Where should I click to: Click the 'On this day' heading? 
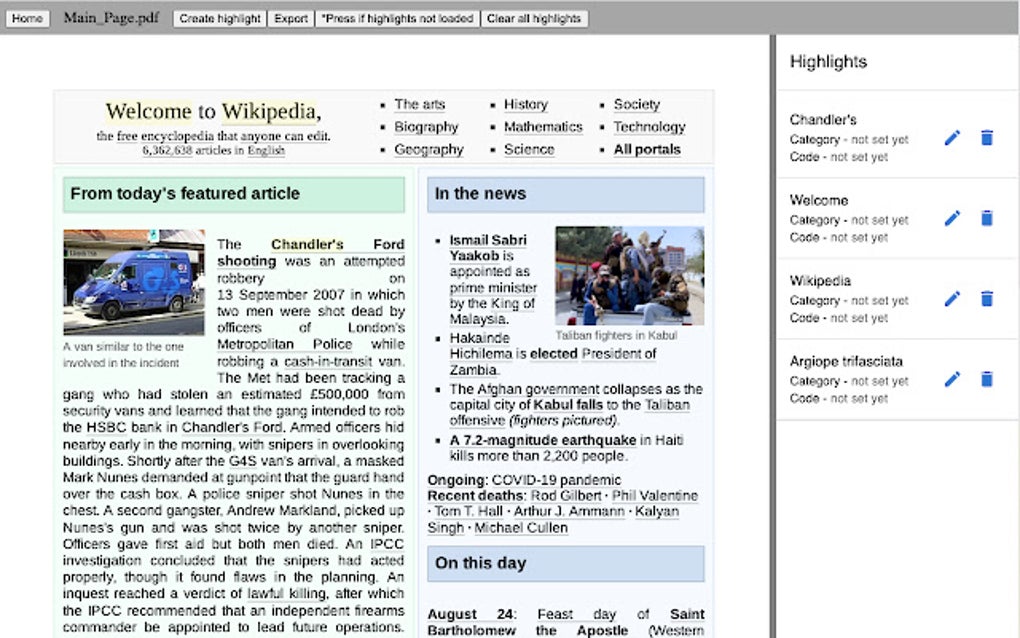(480, 563)
